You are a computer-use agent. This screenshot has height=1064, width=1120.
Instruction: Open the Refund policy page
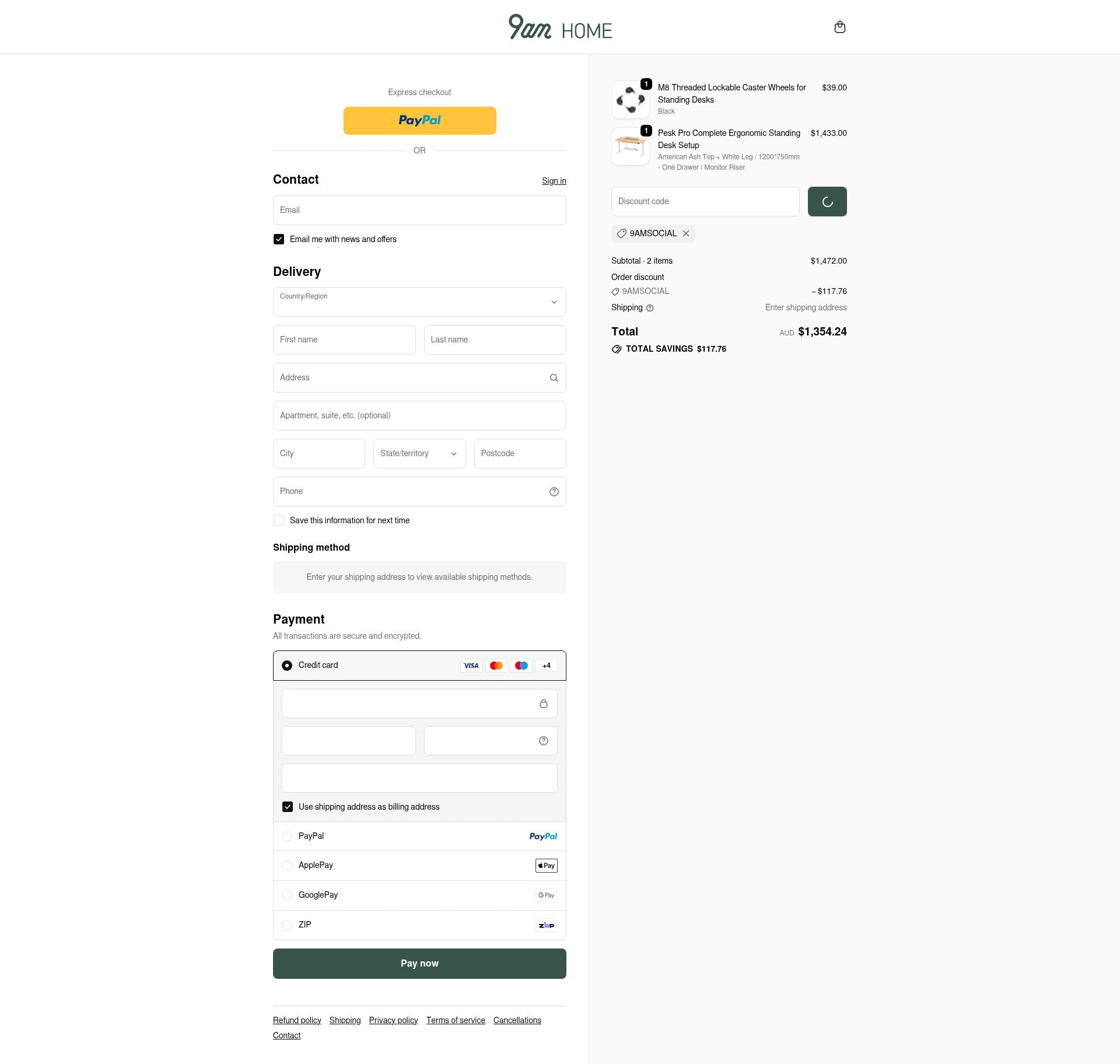pos(297,1020)
